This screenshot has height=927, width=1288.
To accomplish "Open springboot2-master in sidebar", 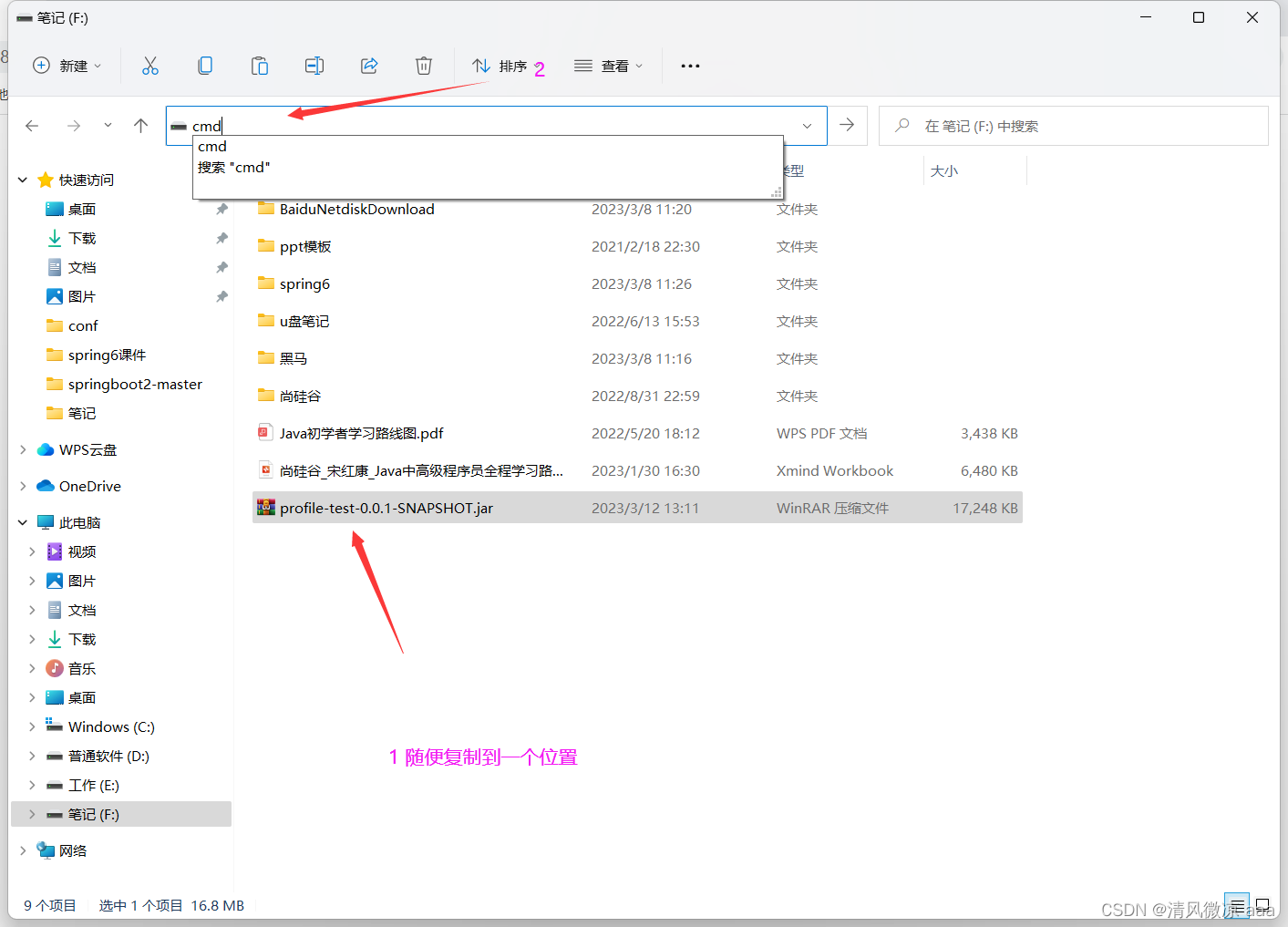I will [135, 384].
